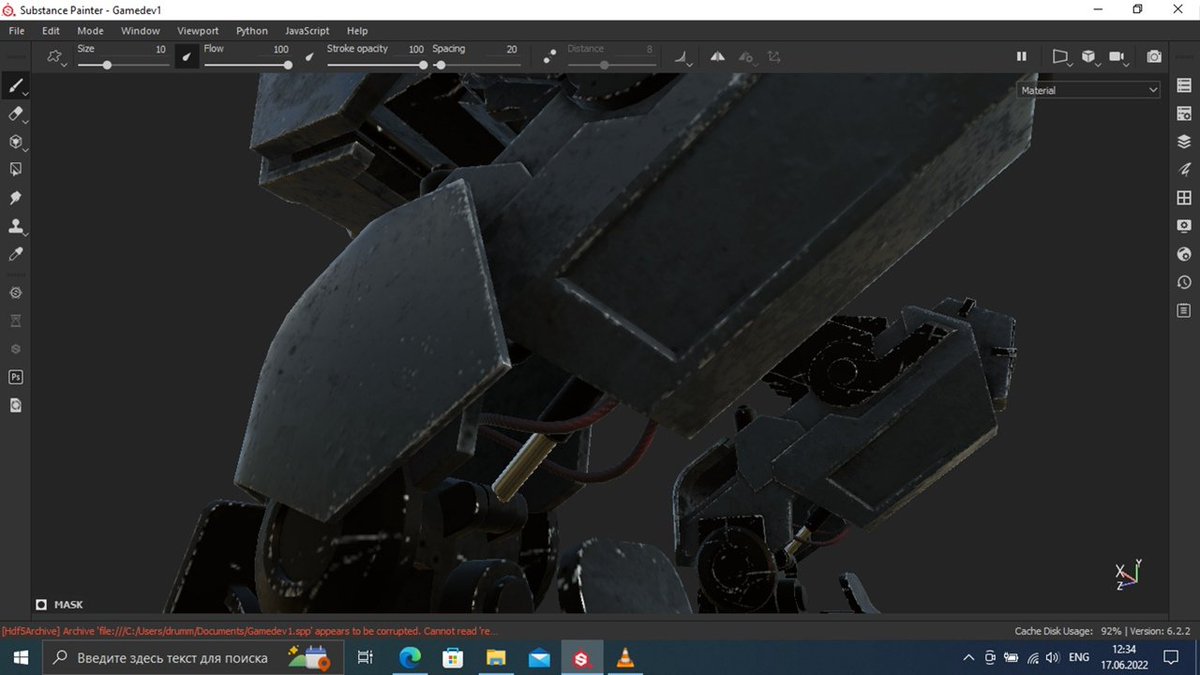1200x675 pixels.
Task: Select the Smudge tool
Action: coord(15,198)
